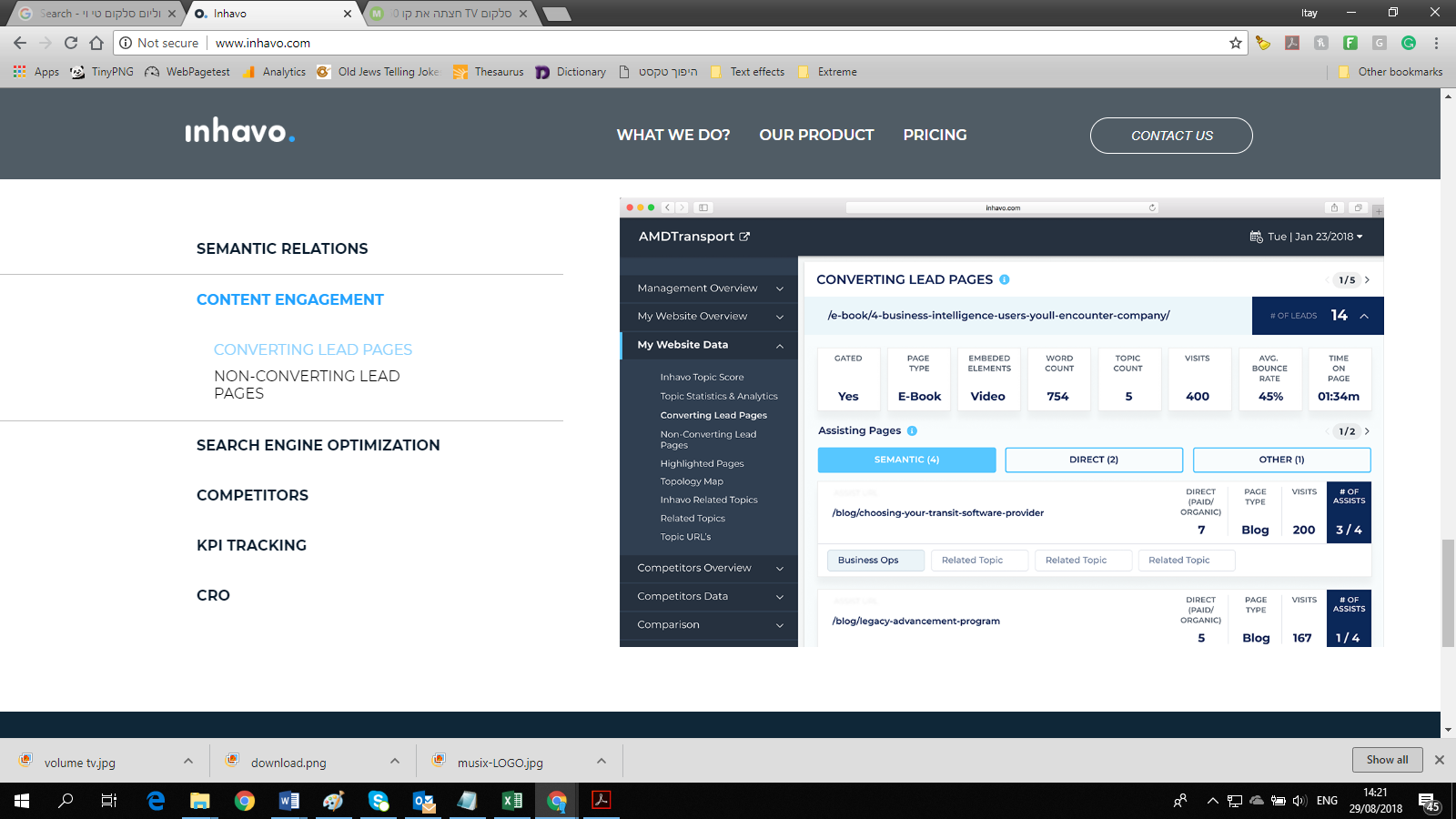Open the Analytics bookmark

[x=274, y=72]
